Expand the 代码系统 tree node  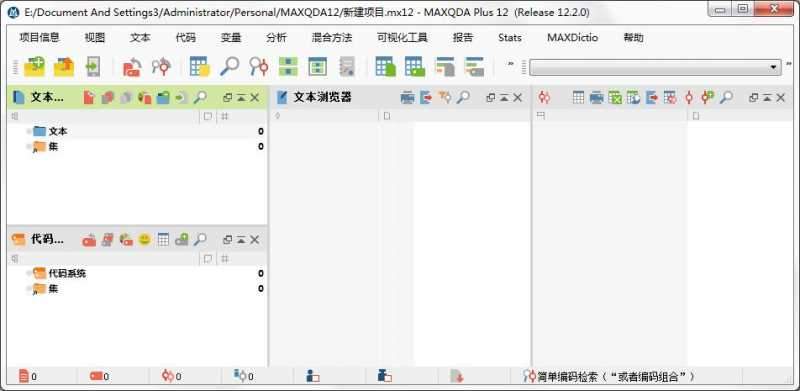(x=29, y=274)
